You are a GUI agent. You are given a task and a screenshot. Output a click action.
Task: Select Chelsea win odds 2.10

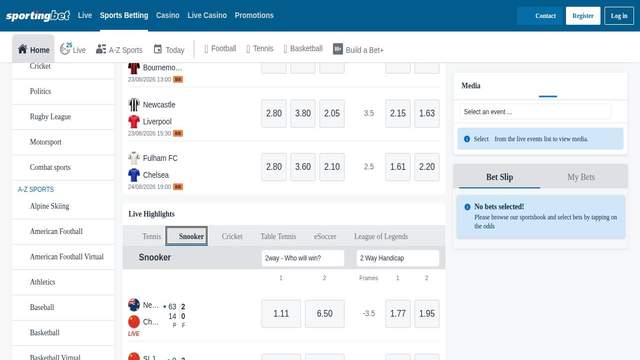pyautogui.click(x=332, y=167)
